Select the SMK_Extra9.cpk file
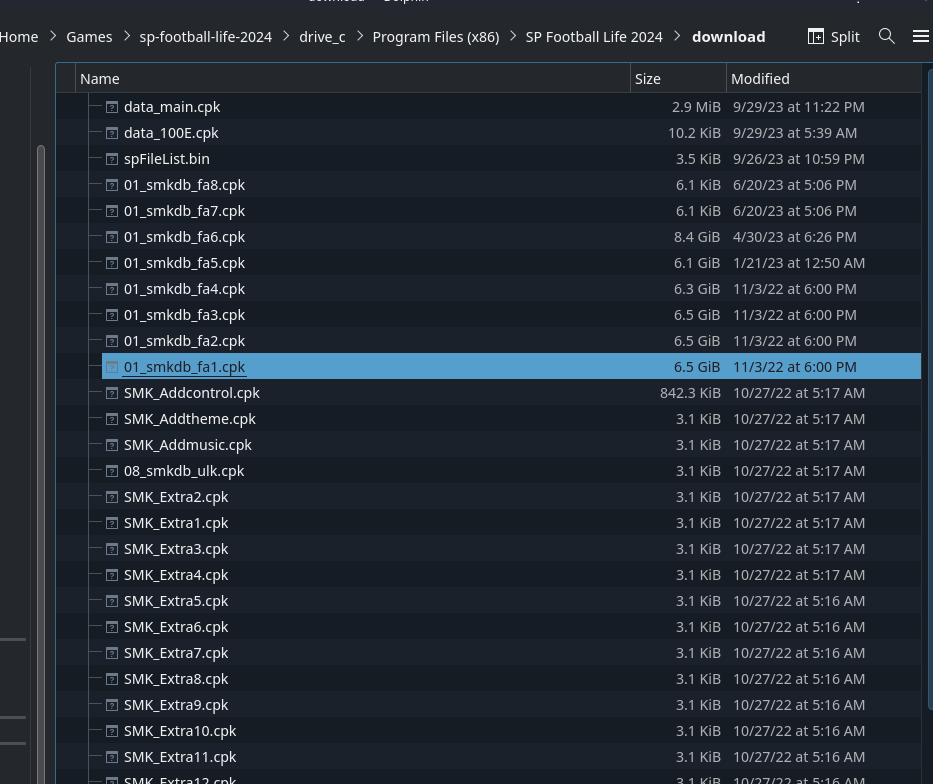The image size is (933, 784). click(x=176, y=705)
